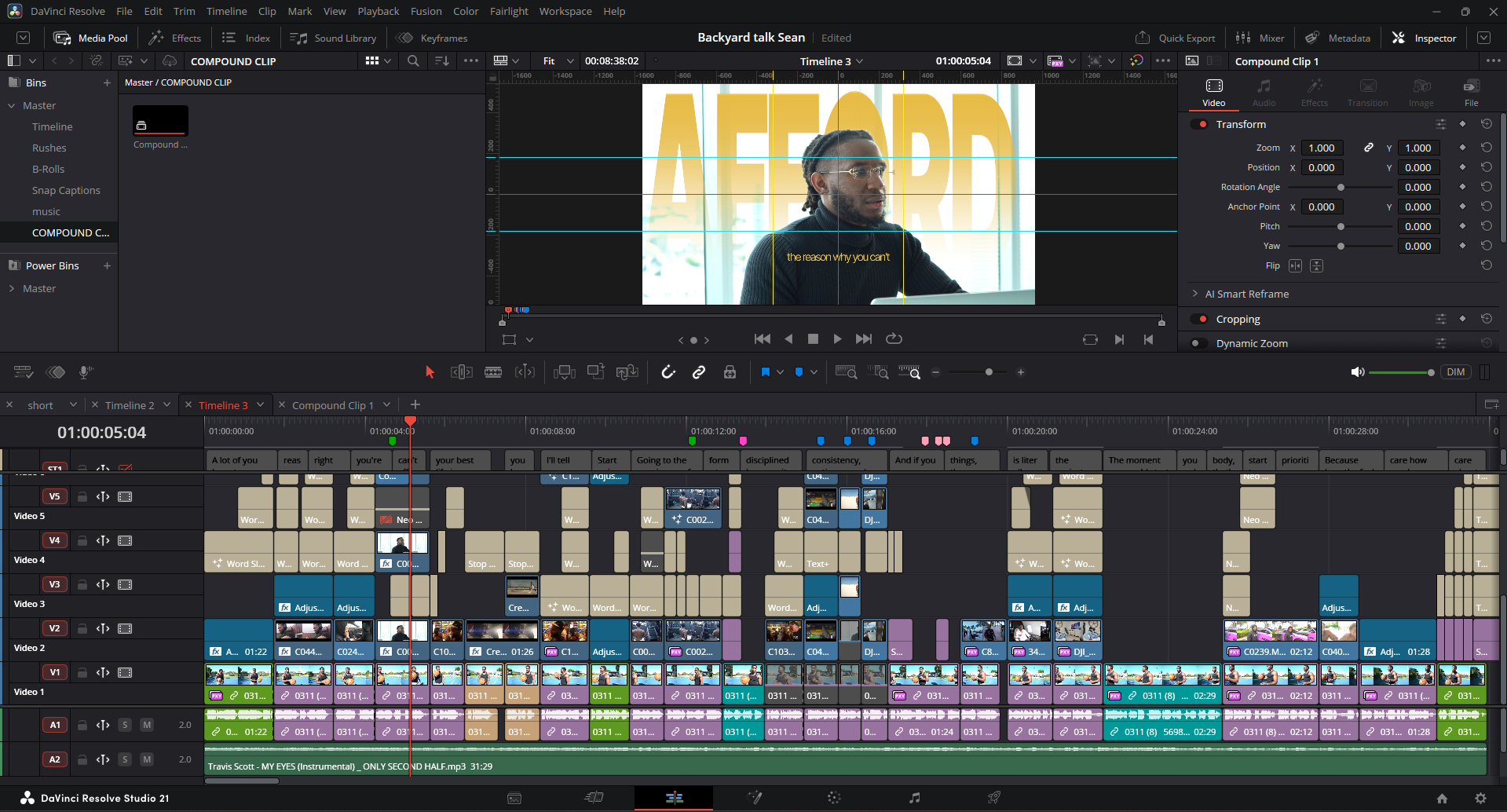Open the Media page icon at bottom

(x=514, y=798)
